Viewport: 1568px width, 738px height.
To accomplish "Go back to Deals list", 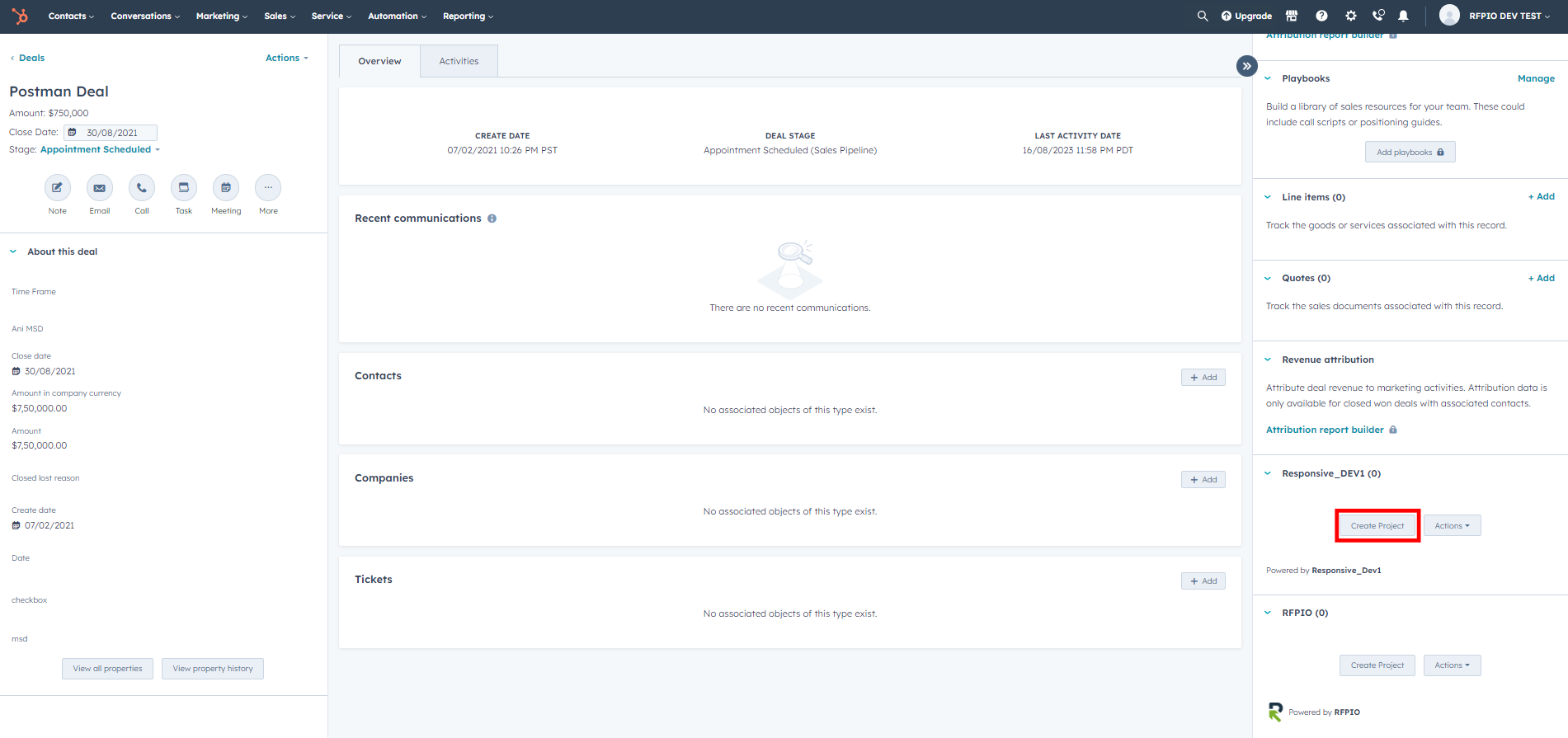I will (x=27, y=58).
